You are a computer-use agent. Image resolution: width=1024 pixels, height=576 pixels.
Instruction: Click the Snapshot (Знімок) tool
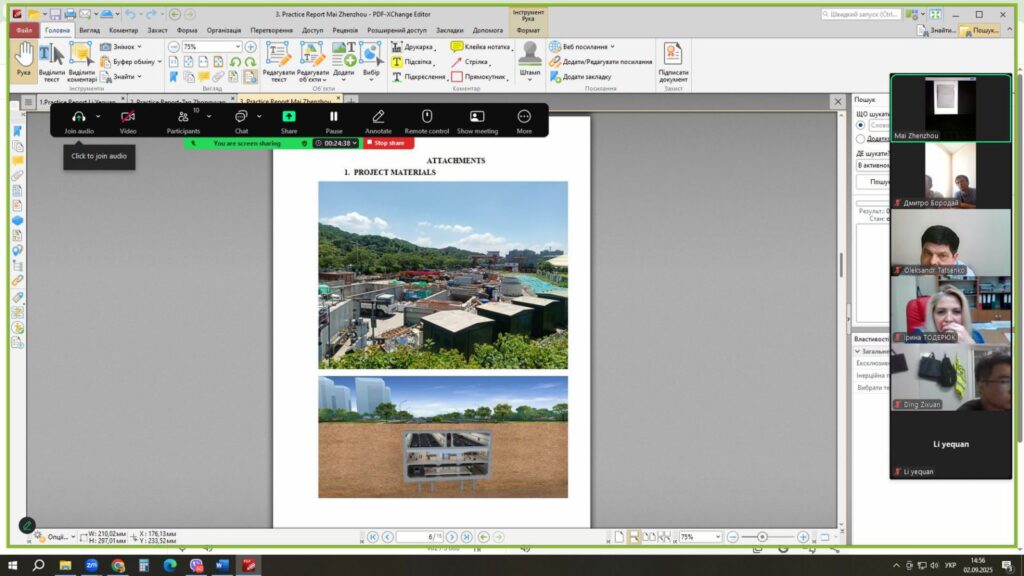click(x=120, y=47)
